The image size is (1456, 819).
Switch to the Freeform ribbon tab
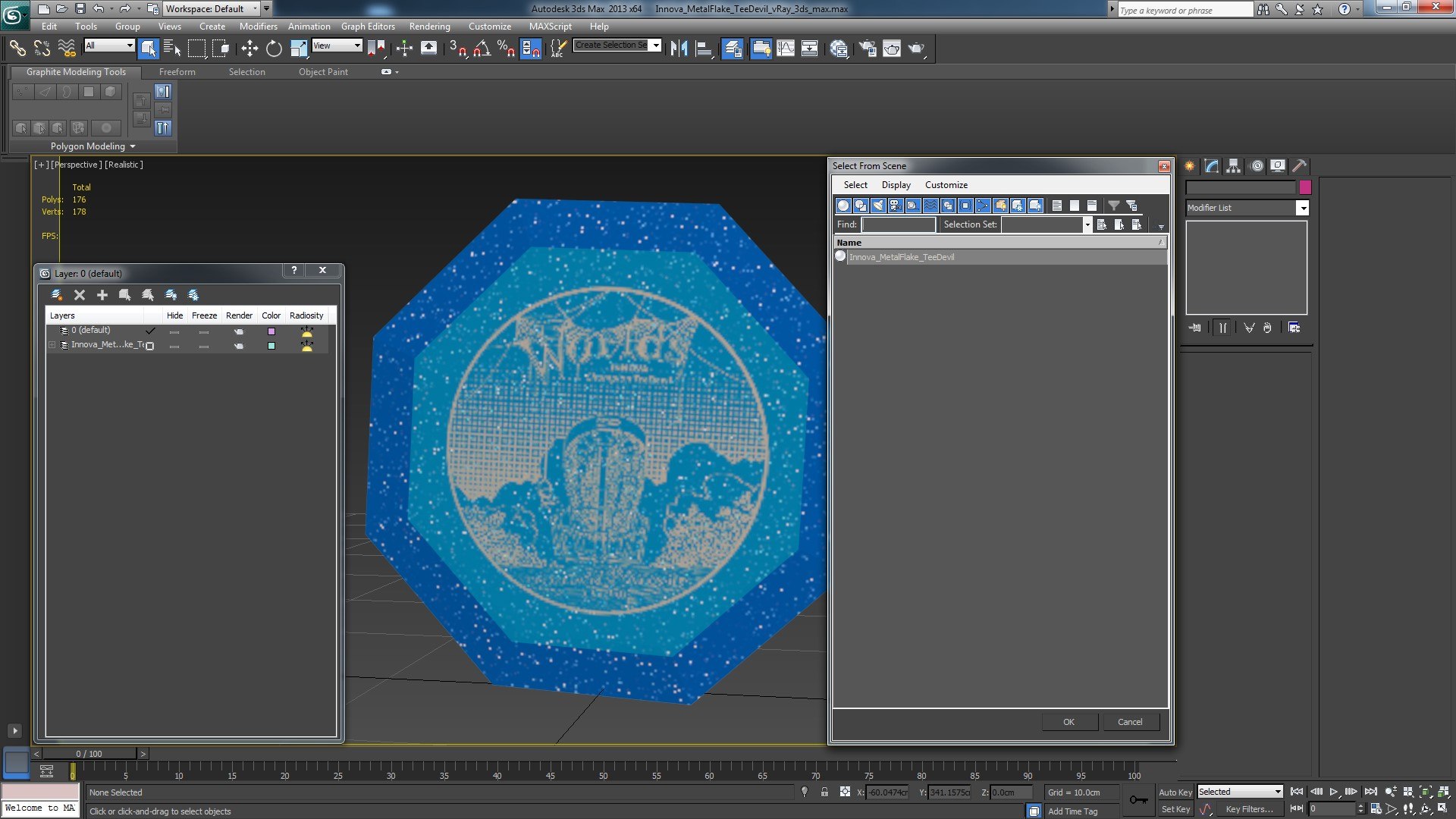(177, 72)
